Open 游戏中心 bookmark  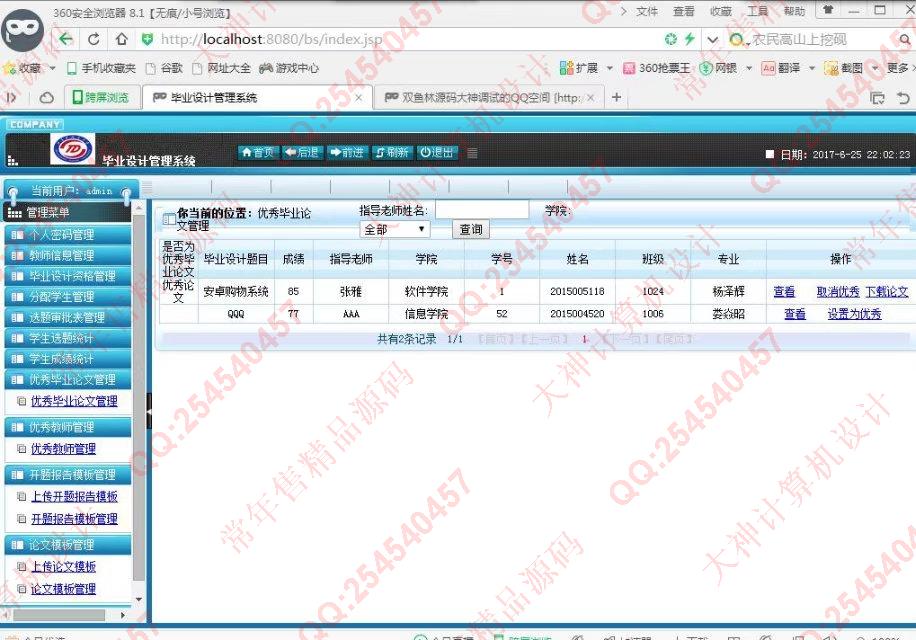289,68
